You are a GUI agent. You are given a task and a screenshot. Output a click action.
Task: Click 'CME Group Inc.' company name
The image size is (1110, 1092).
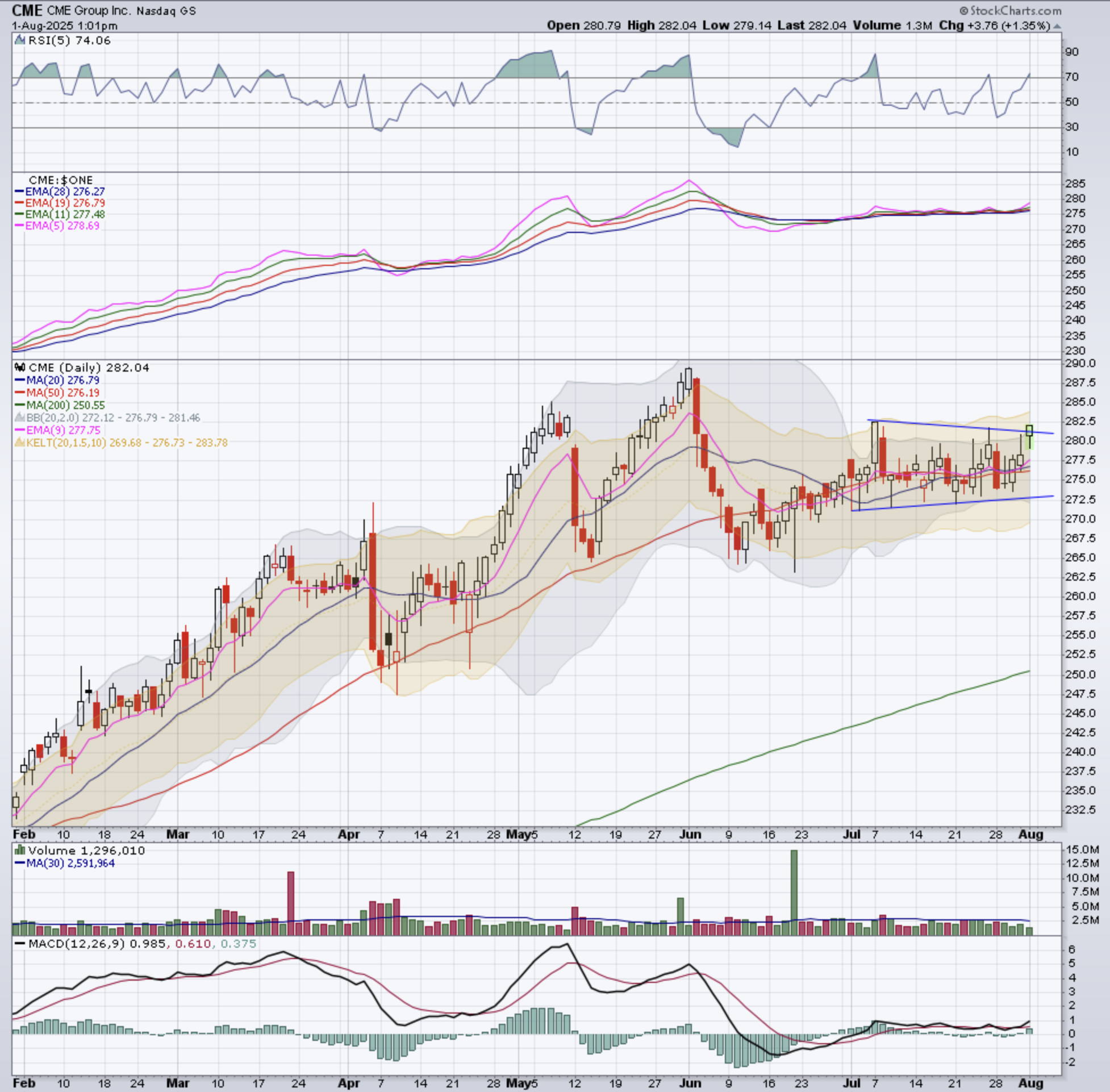[88, 11]
